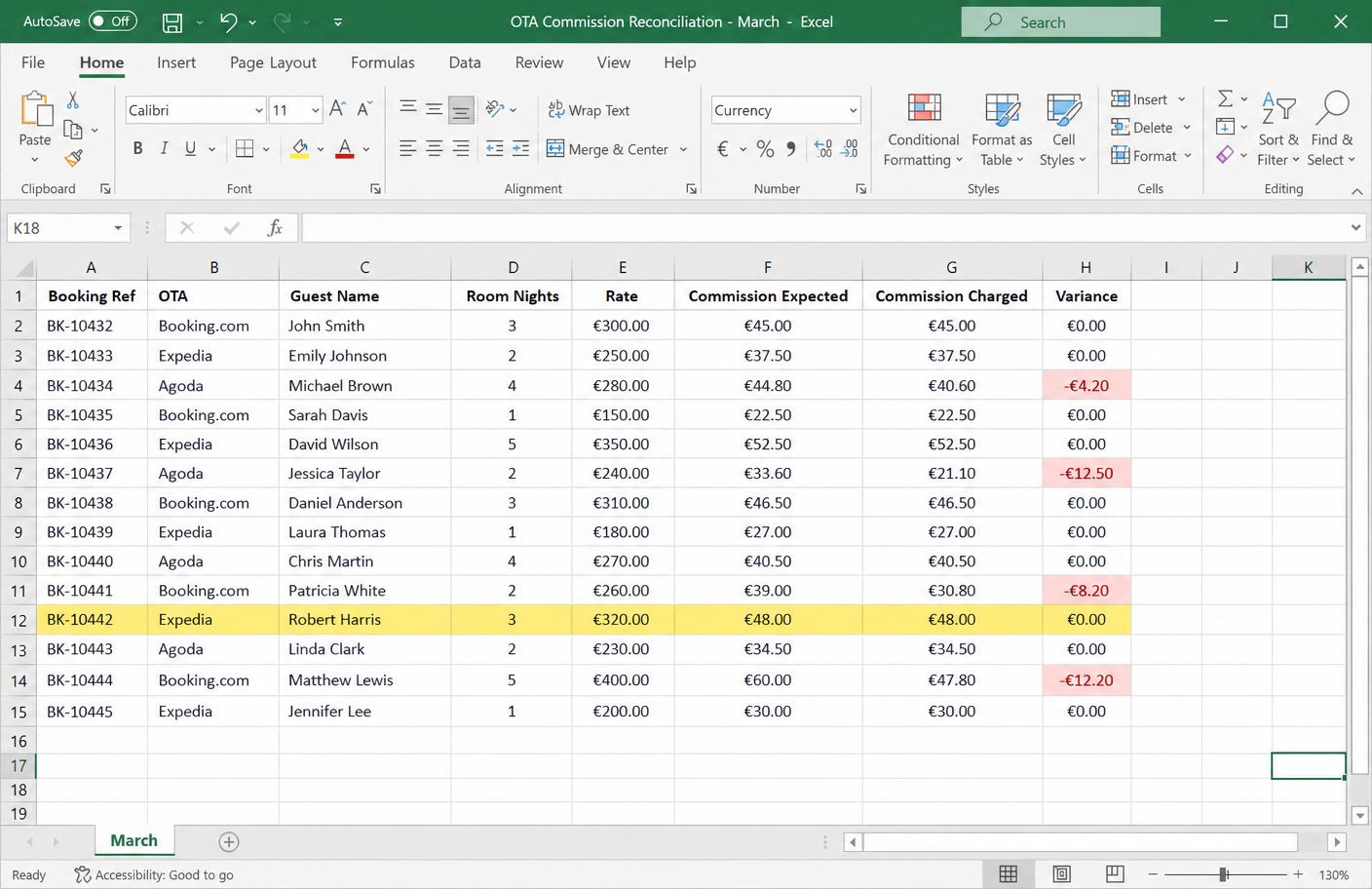1372x889 pixels.
Task: Toggle Top Align
Action: coord(408,109)
